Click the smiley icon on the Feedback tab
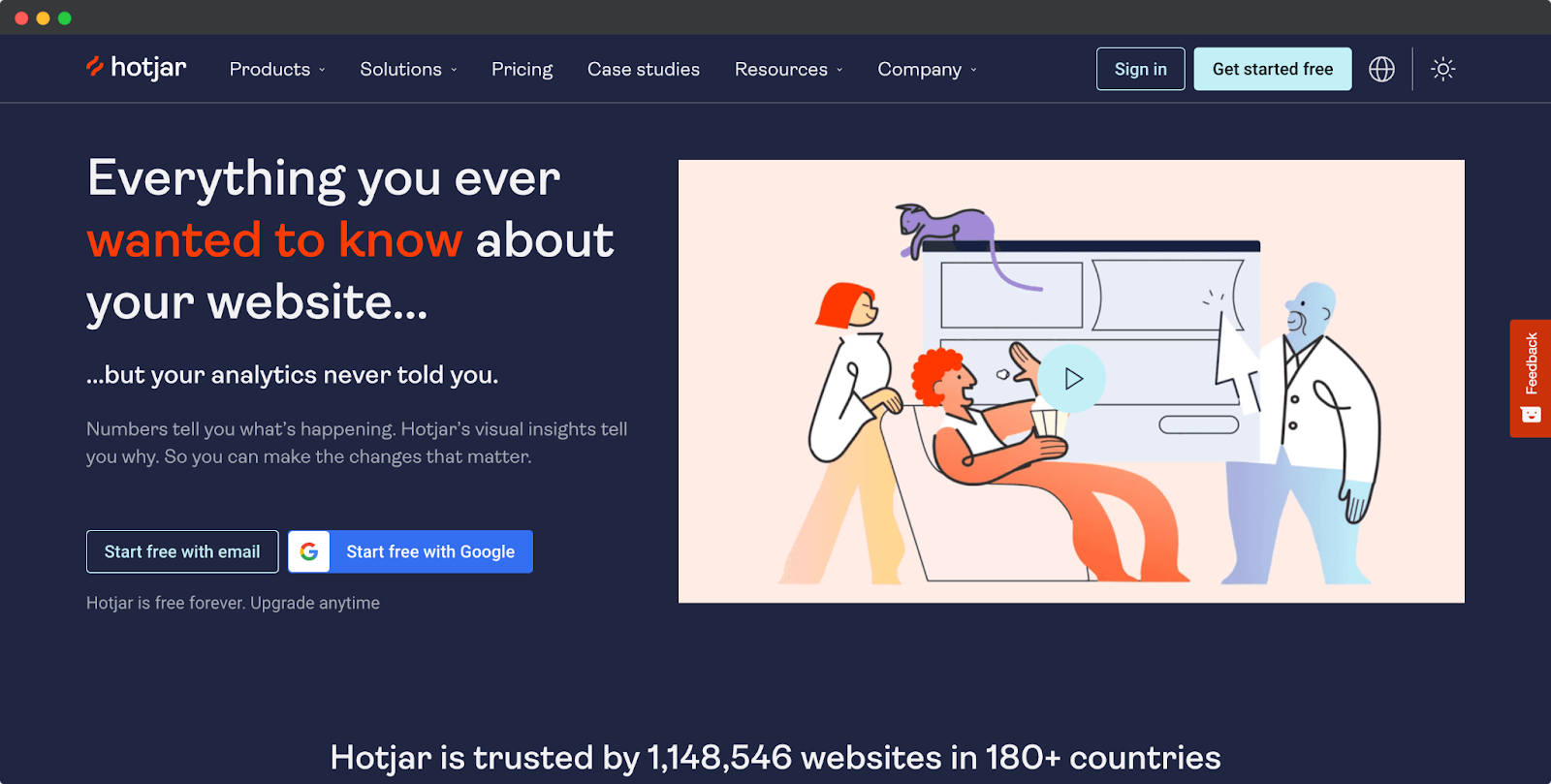The width and height of the screenshot is (1551, 784). [1532, 415]
